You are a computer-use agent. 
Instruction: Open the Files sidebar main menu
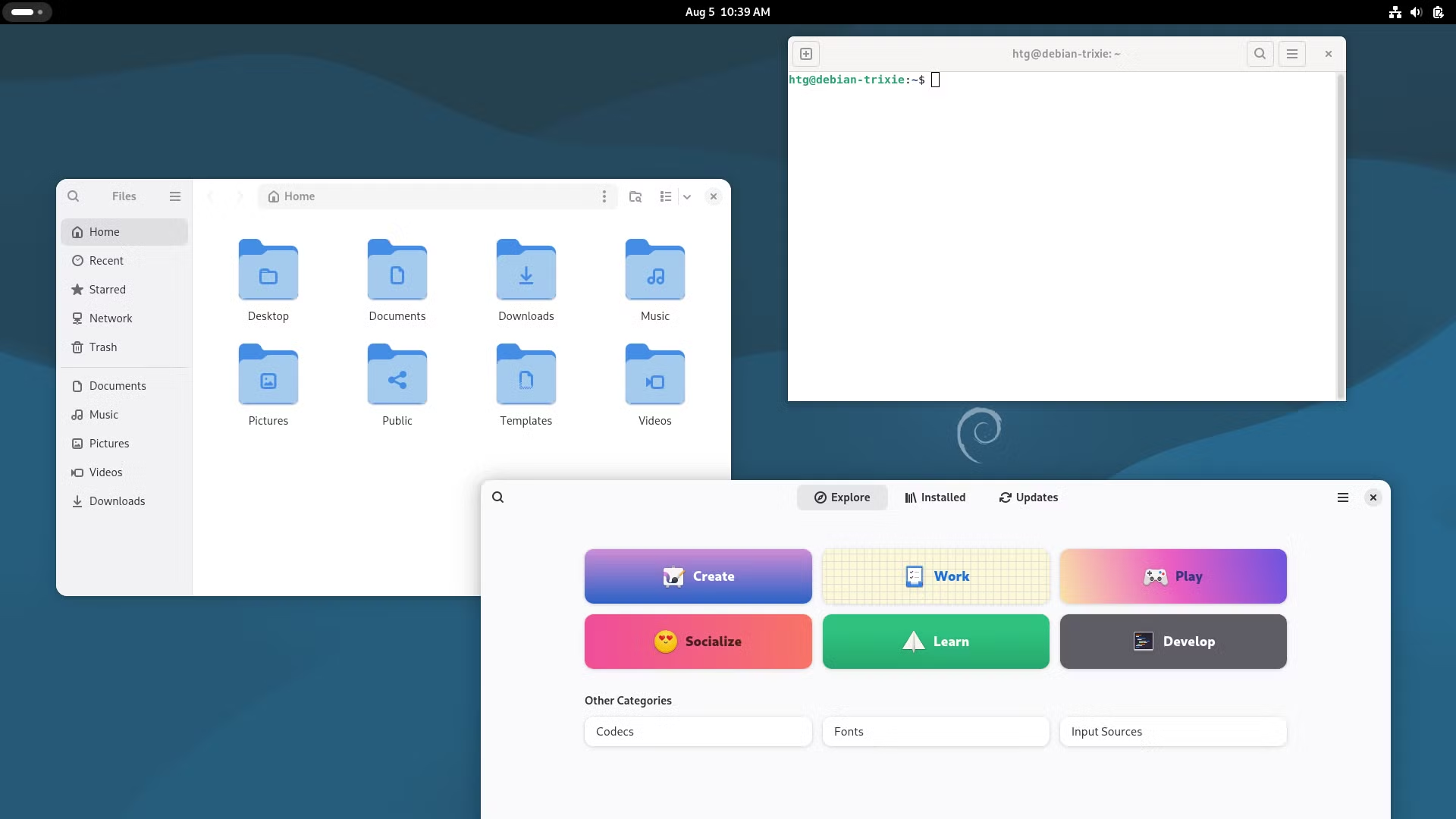175,196
